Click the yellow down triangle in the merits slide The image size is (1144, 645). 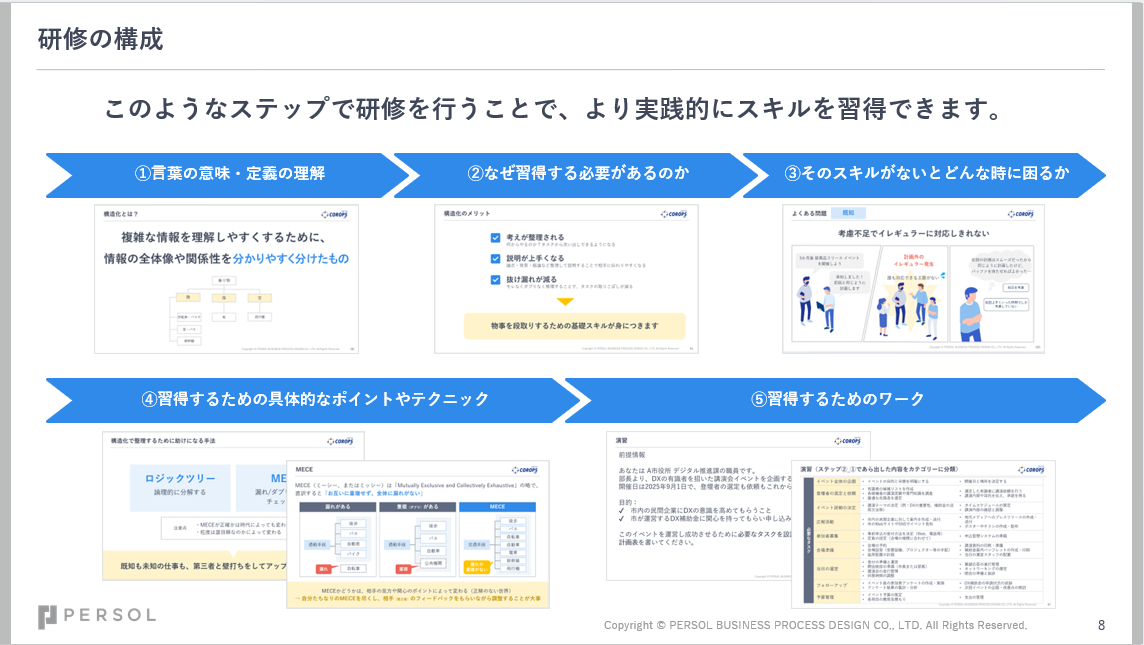click(565, 301)
